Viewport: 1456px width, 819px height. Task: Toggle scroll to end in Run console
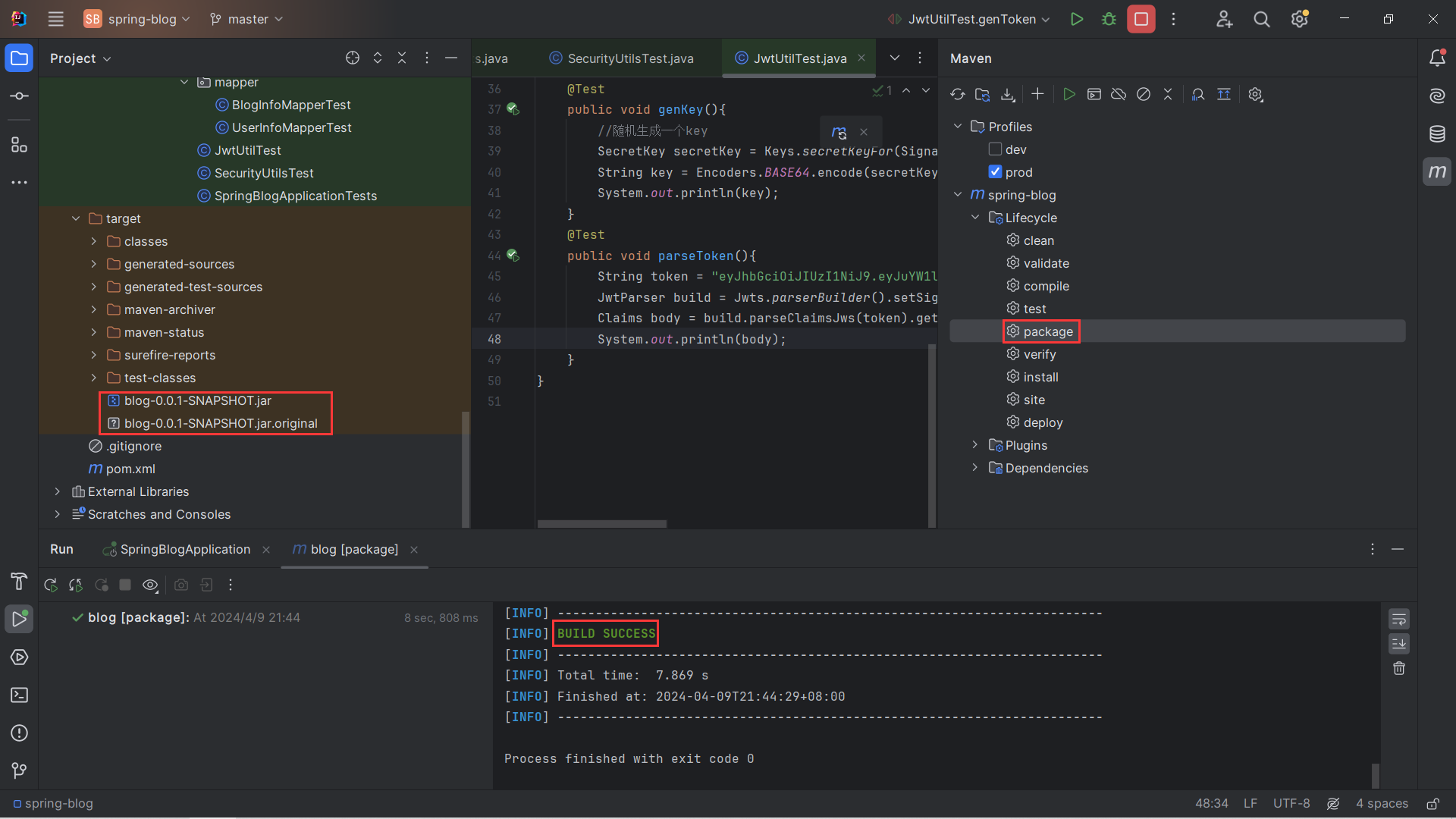coord(1399,644)
